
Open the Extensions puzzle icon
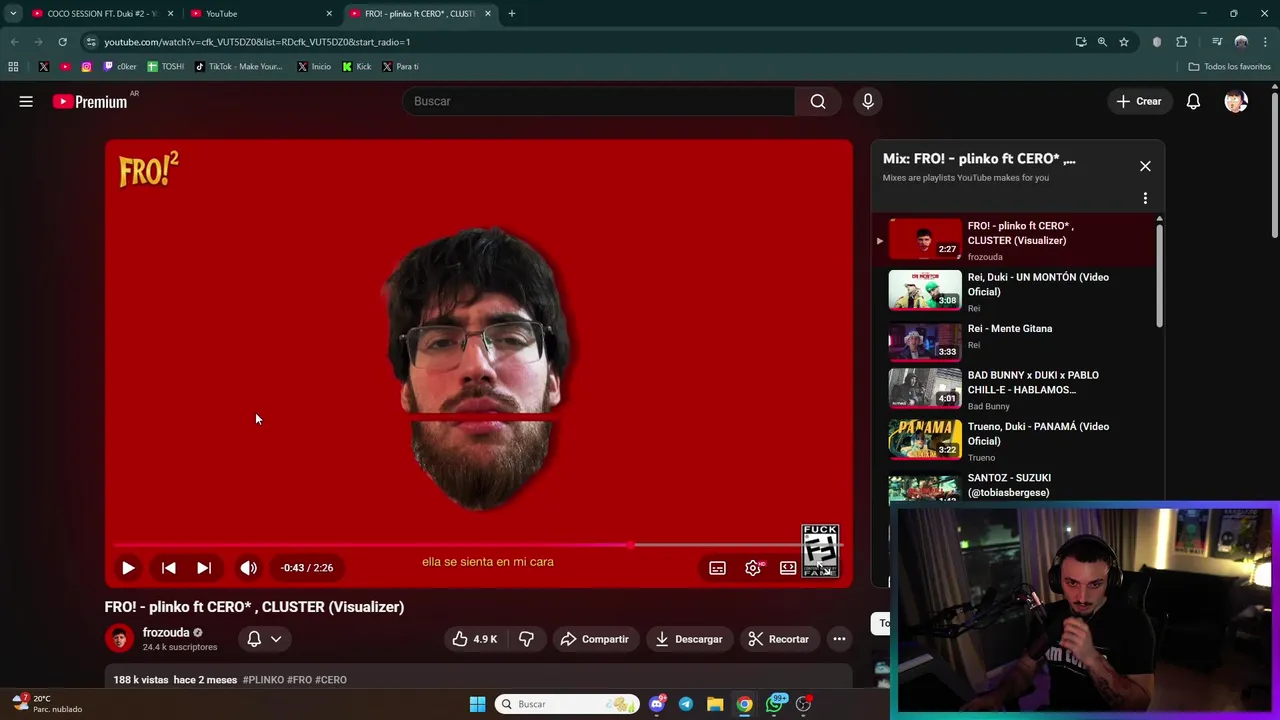point(1182,42)
